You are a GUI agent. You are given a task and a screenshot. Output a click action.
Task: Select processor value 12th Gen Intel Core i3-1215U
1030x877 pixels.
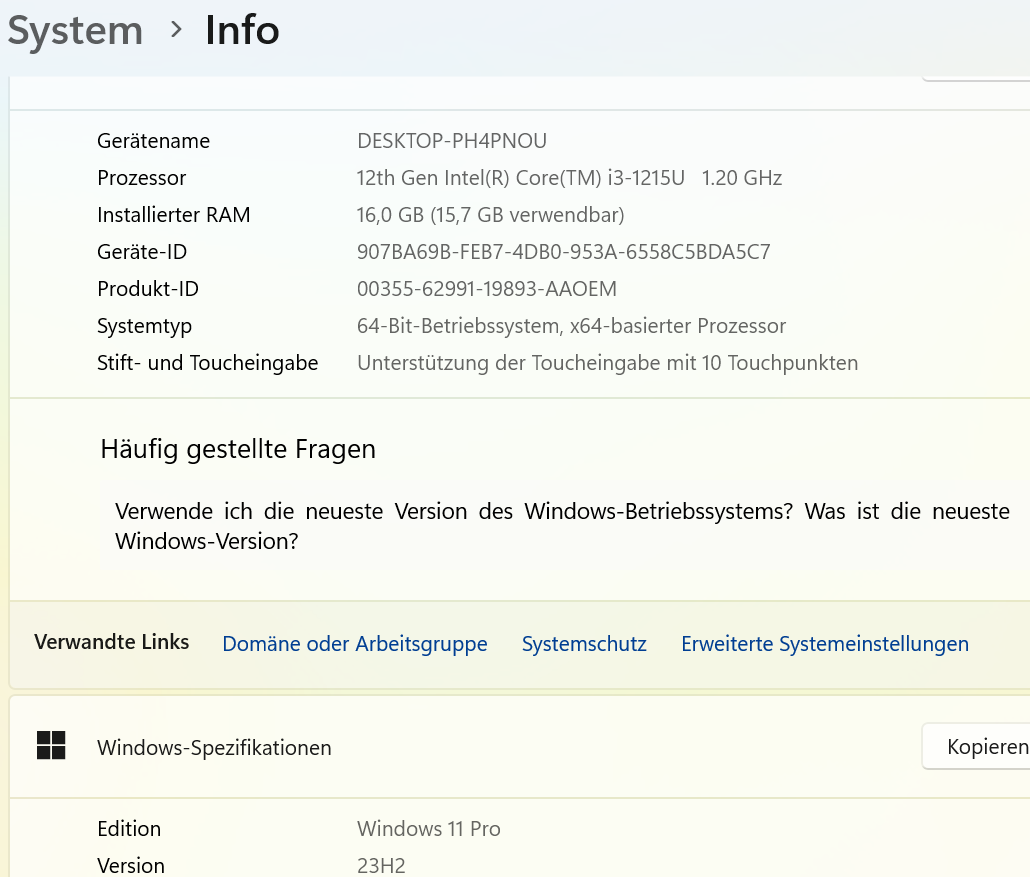[569, 178]
